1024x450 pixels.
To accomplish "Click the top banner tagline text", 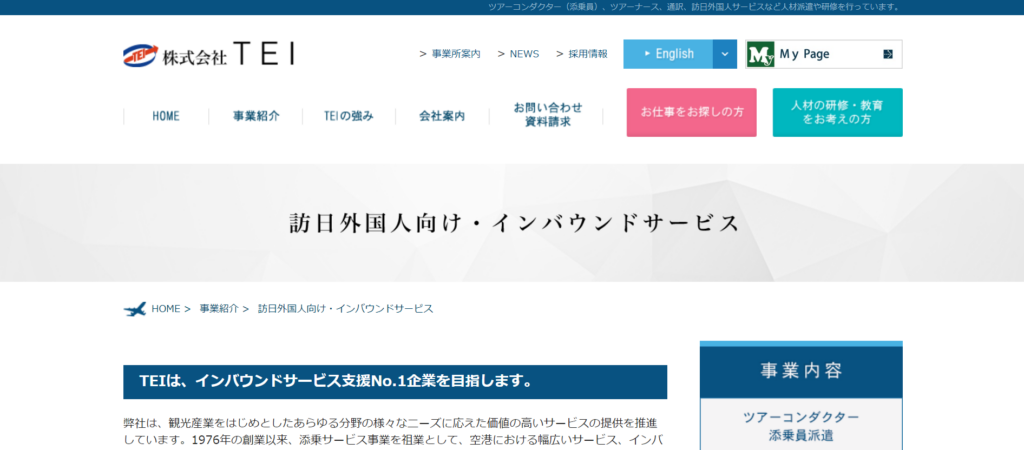I will (695, 7).
